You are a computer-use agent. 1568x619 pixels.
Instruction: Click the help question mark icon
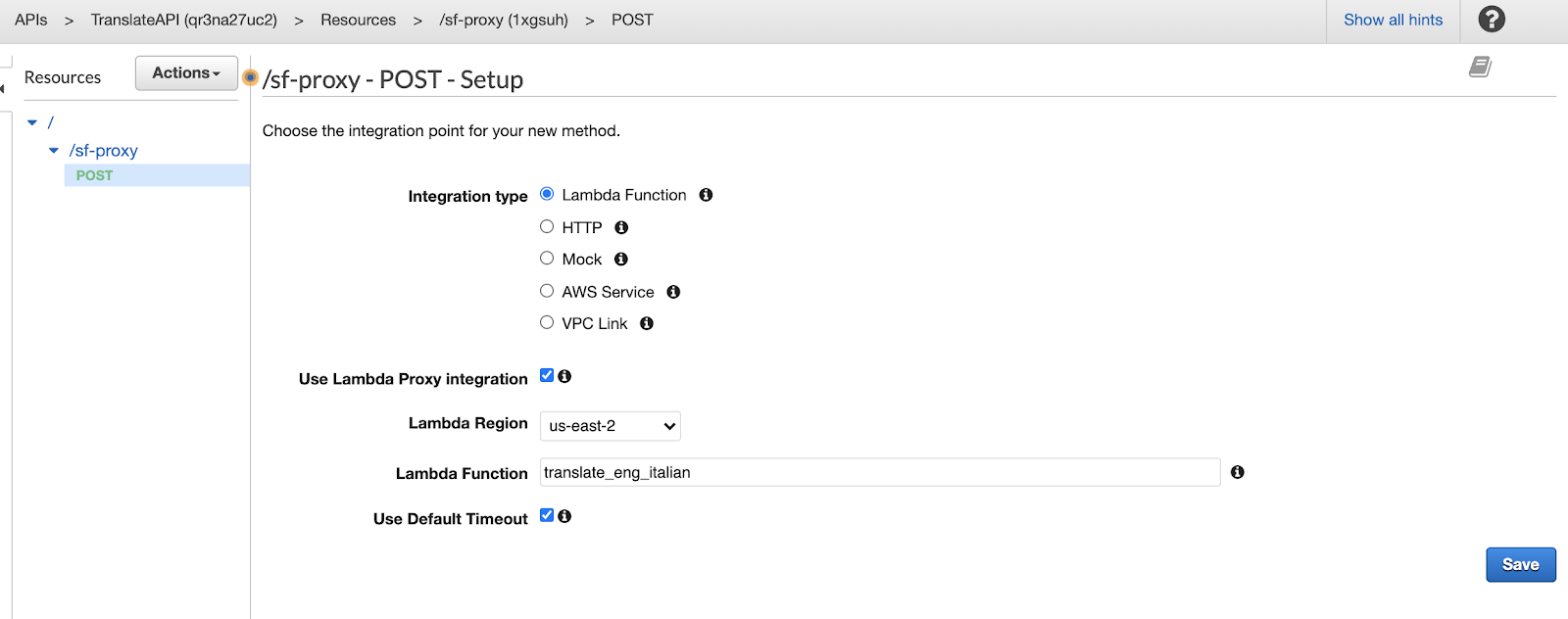1491,20
